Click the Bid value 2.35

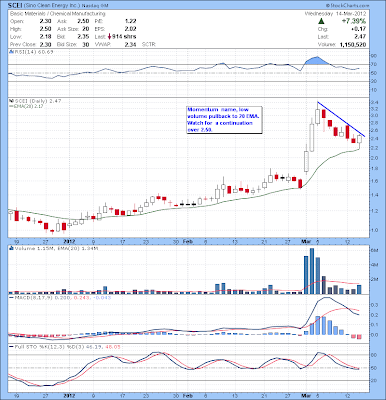tap(83, 37)
